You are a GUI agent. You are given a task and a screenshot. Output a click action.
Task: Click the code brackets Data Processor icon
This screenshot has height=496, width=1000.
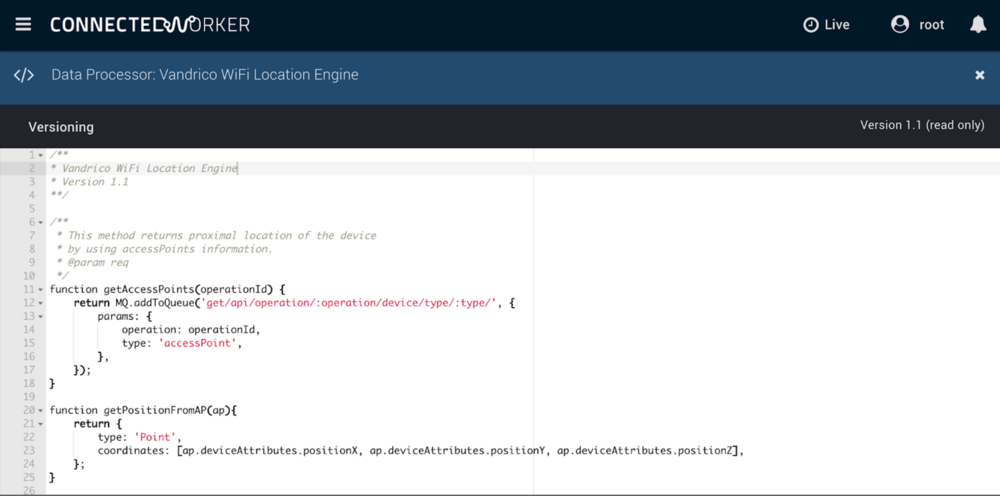pos(24,75)
